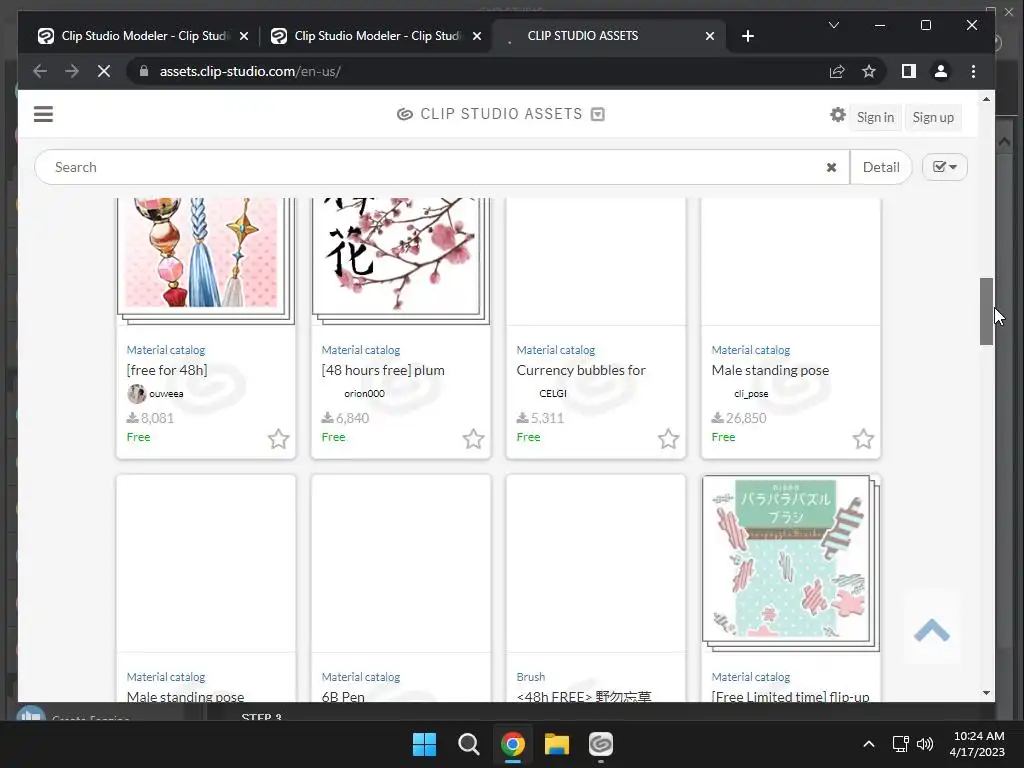Show hidden system tray icons chevron
Image resolution: width=1024 pixels, height=768 pixels.
(869, 744)
